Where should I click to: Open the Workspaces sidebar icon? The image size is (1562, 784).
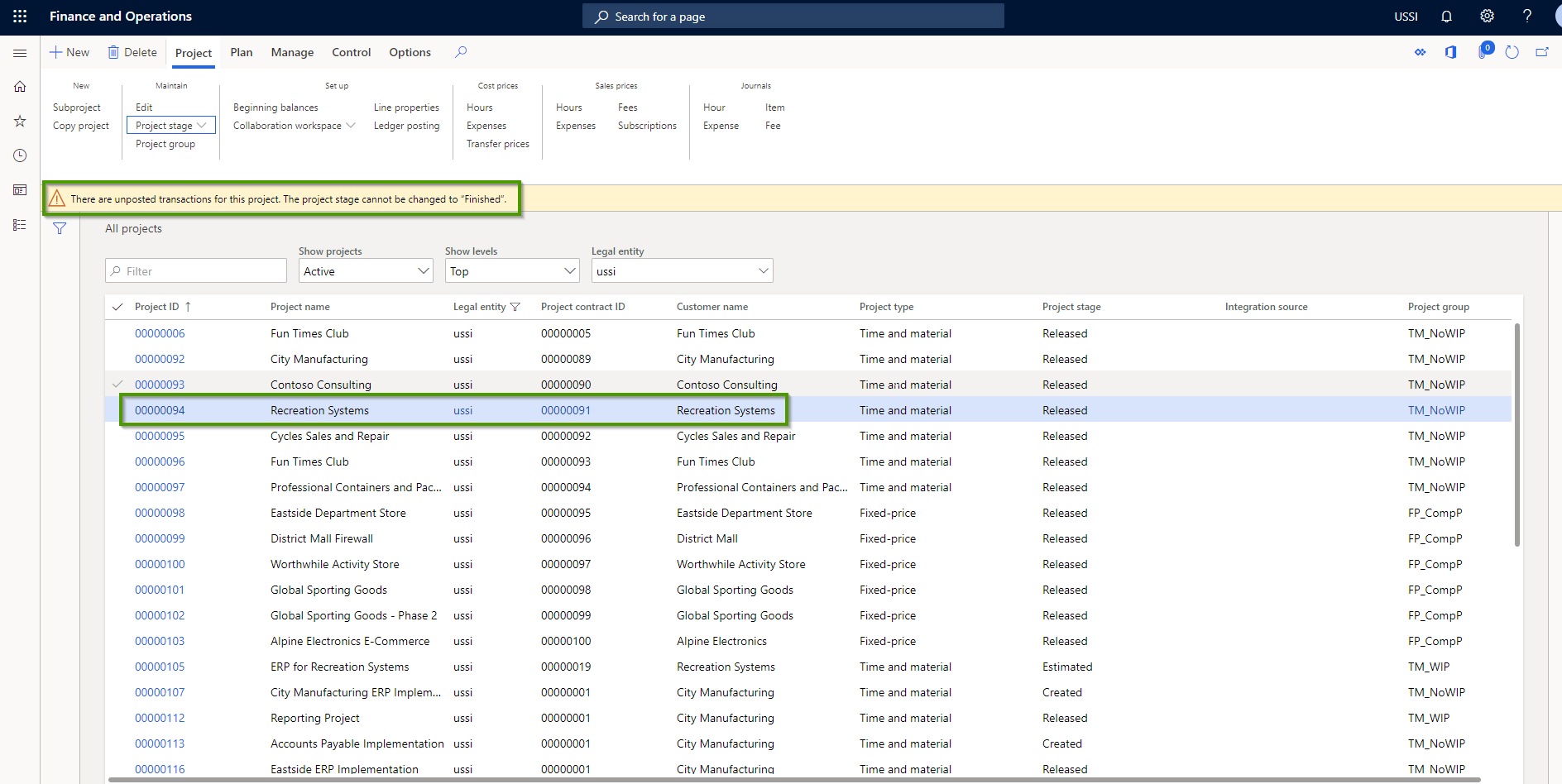click(19, 189)
